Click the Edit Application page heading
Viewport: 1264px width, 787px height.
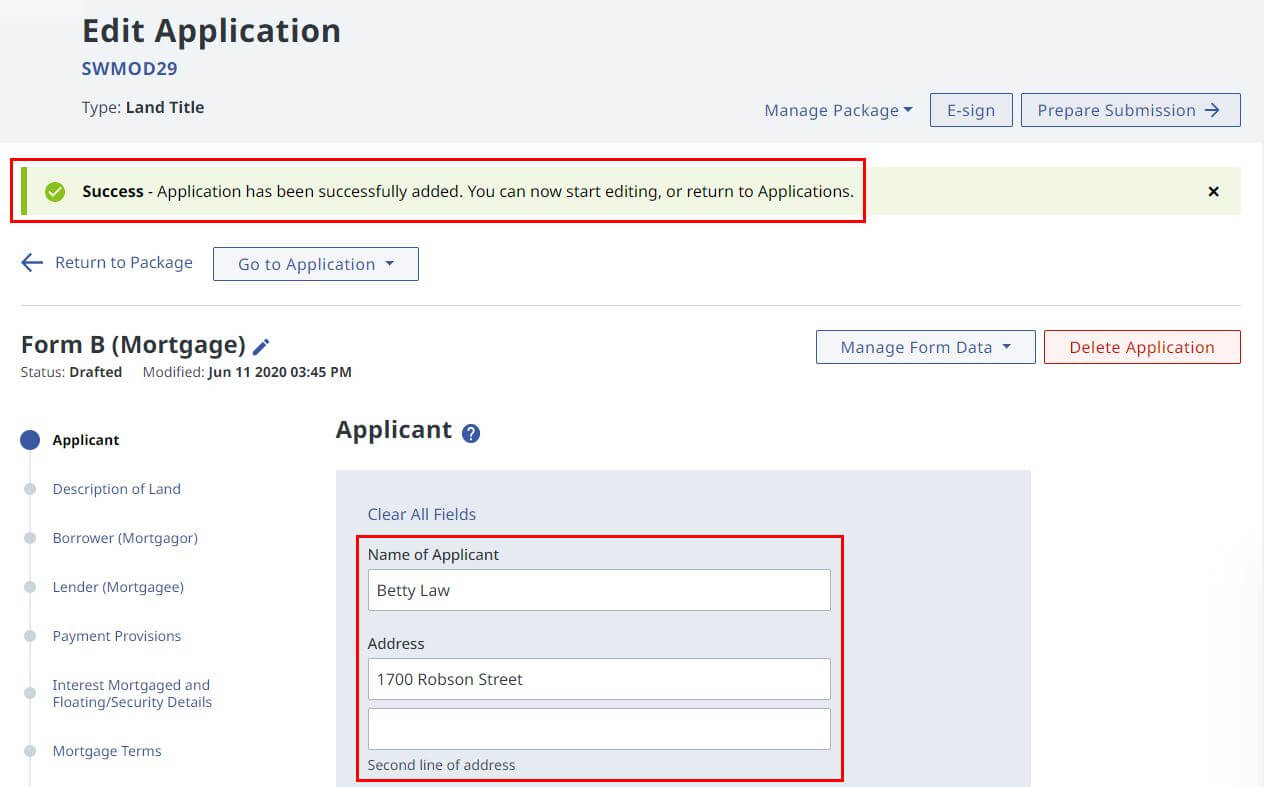[x=211, y=31]
